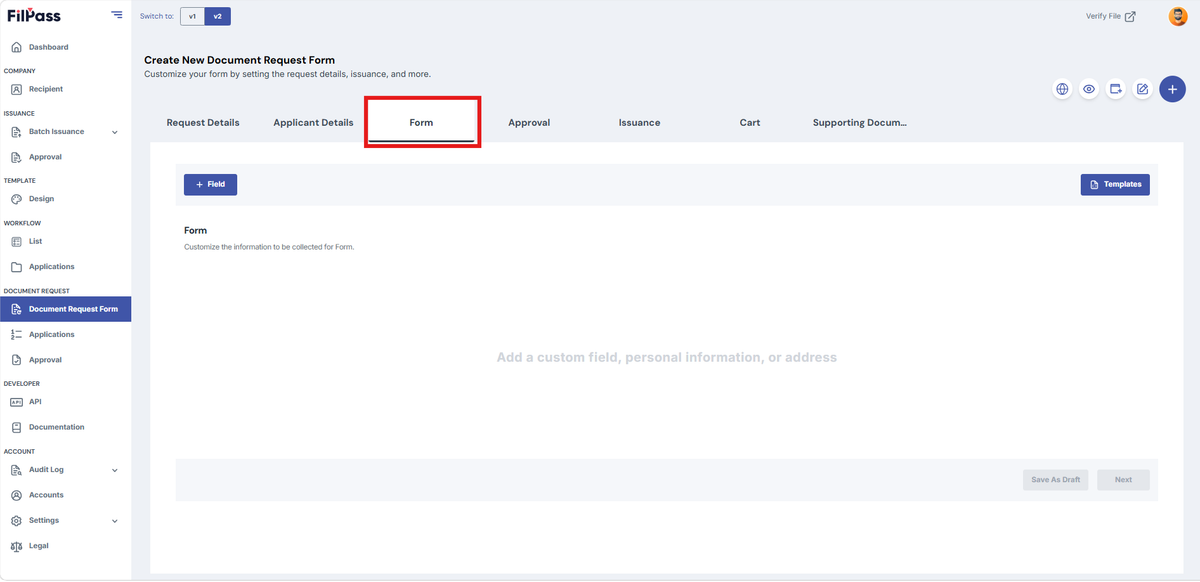Select the Document Request Form sidebar icon
This screenshot has height=582, width=1200.
(x=16, y=309)
